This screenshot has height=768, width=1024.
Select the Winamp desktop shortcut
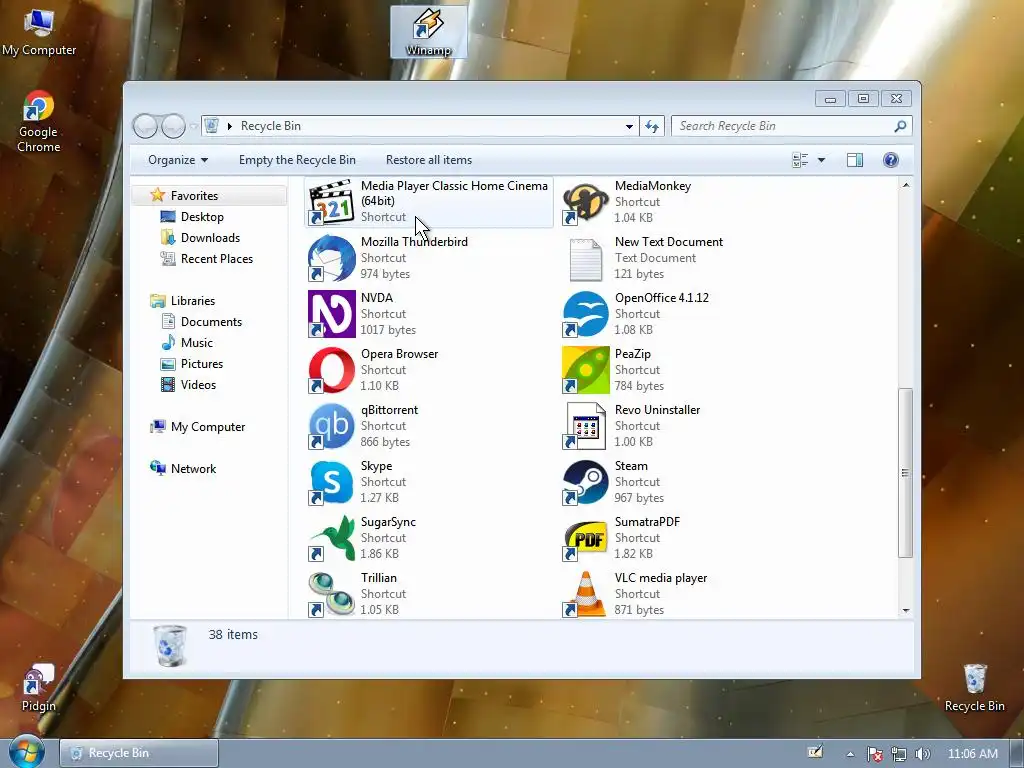(428, 32)
